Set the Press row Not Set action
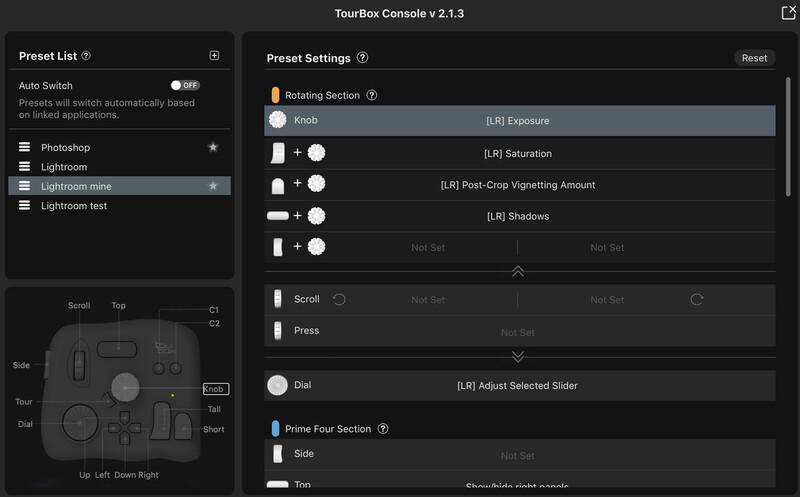 pyautogui.click(x=517, y=332)
